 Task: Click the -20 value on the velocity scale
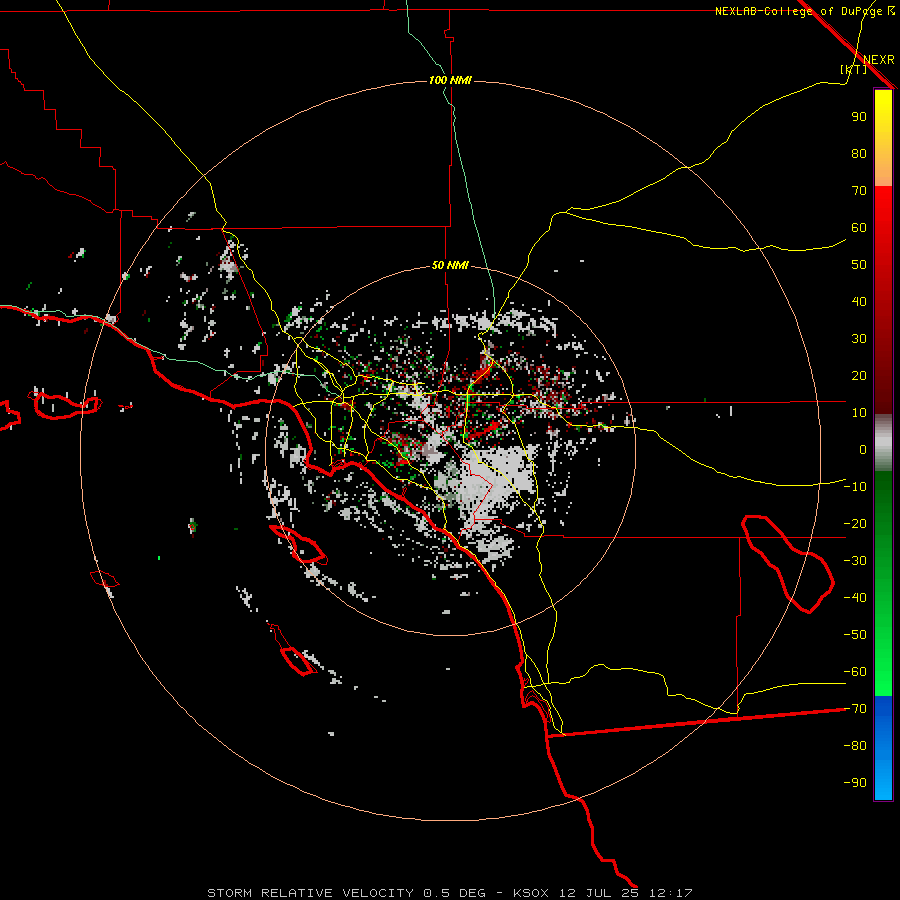[x=855, y=524]
